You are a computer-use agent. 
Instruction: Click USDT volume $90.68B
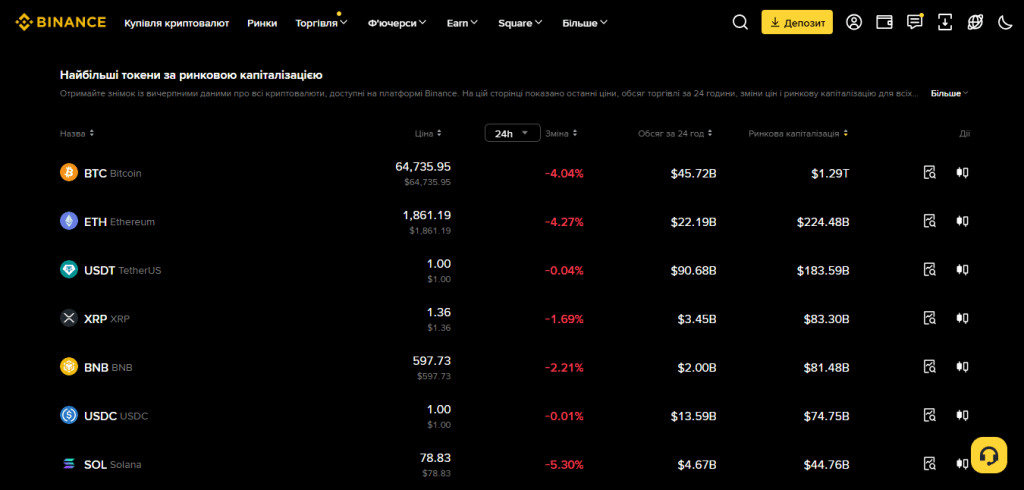[x=694, y=270]
